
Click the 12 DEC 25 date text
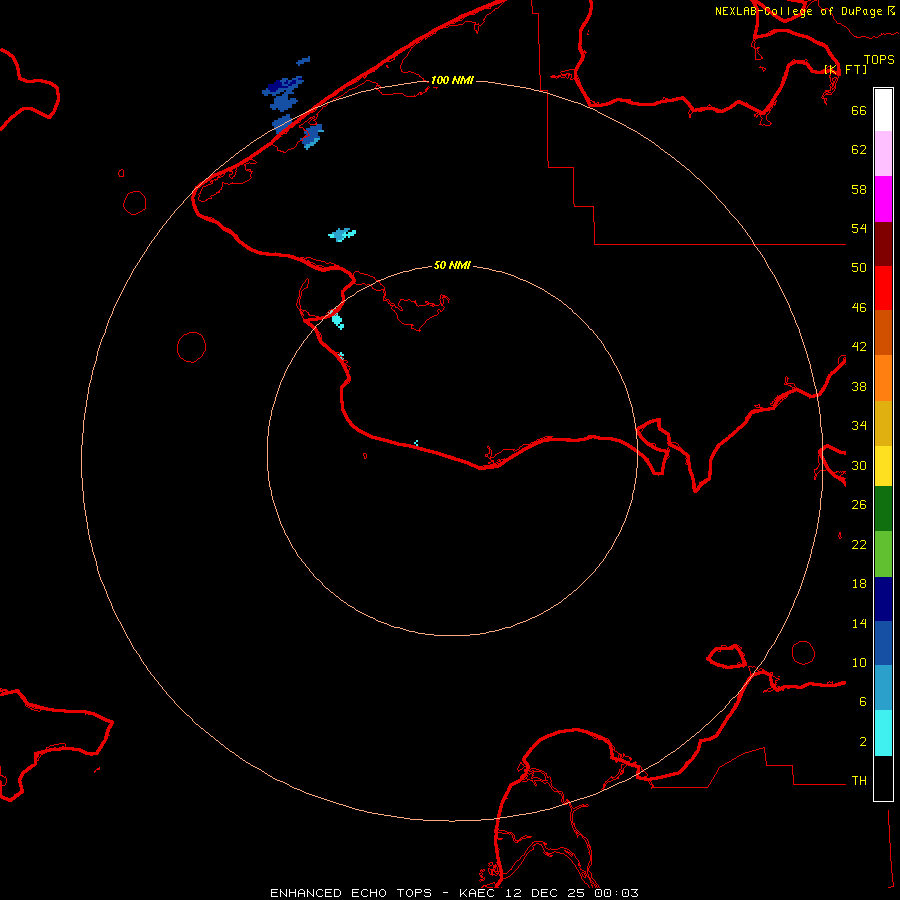tap(545, 893)
